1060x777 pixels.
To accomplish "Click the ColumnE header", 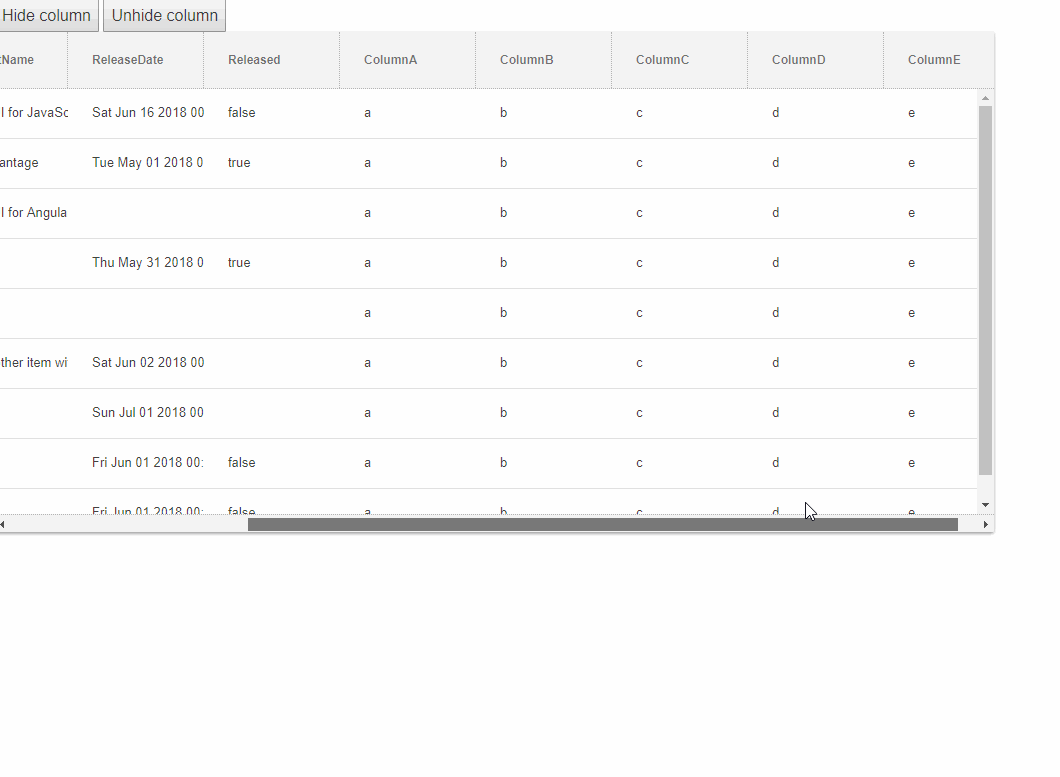I will pos(934,59).
